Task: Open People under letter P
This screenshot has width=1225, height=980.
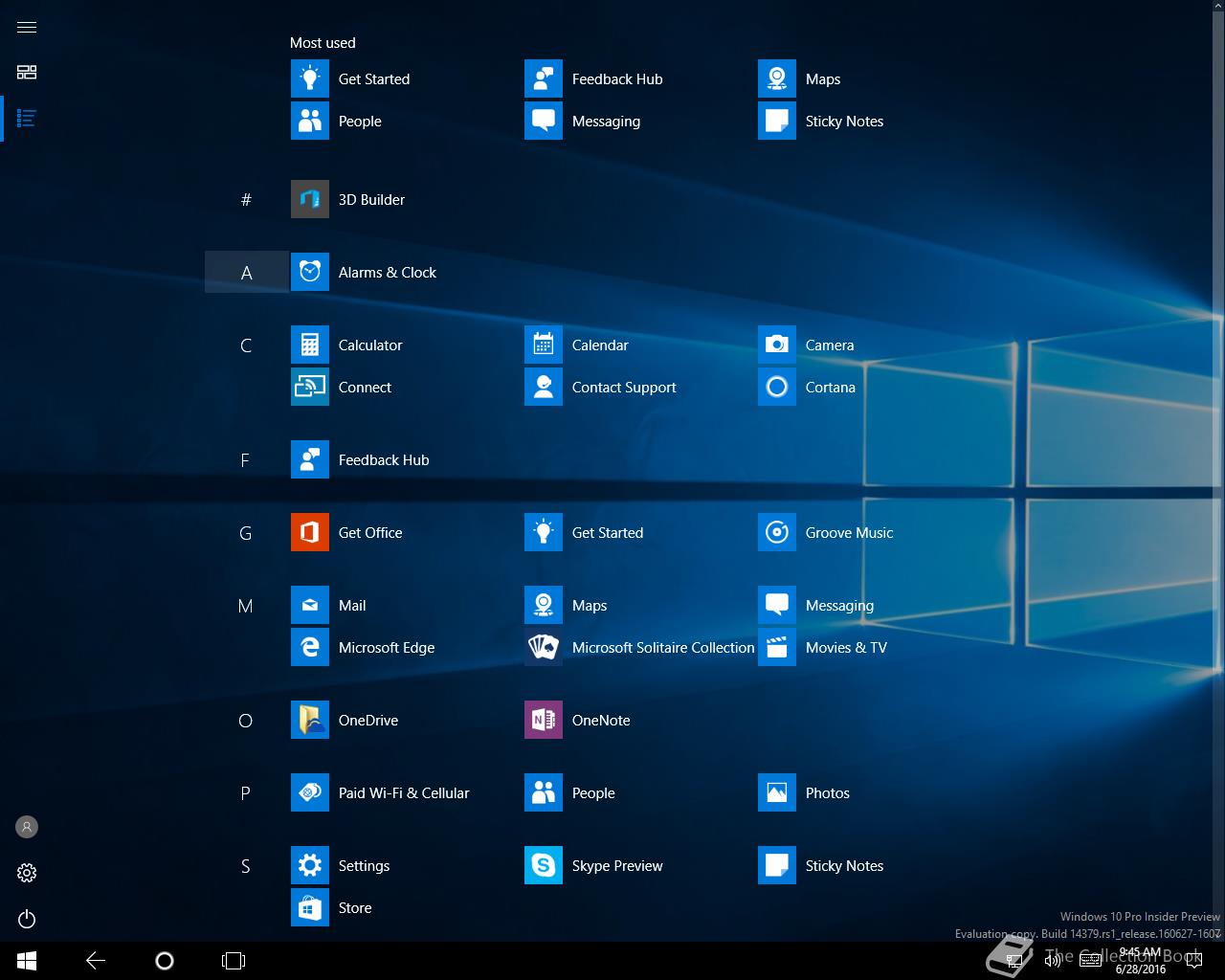Action: tap(543, 792)
